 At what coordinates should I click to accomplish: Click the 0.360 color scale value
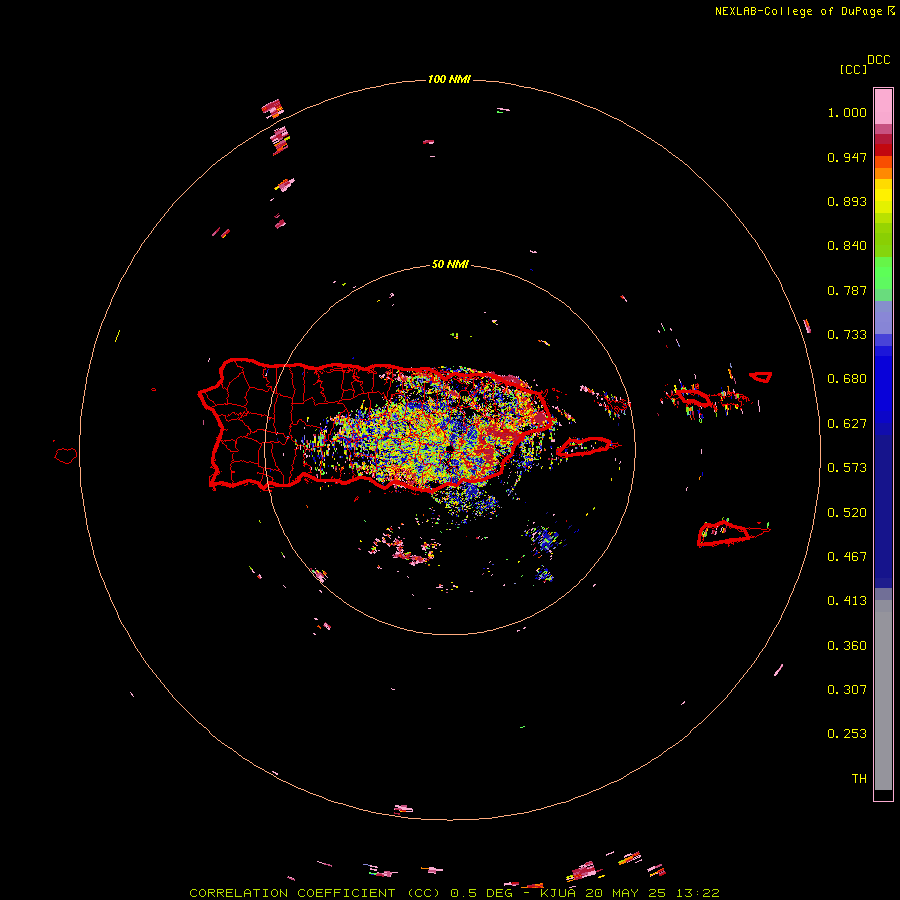point(847,646)
